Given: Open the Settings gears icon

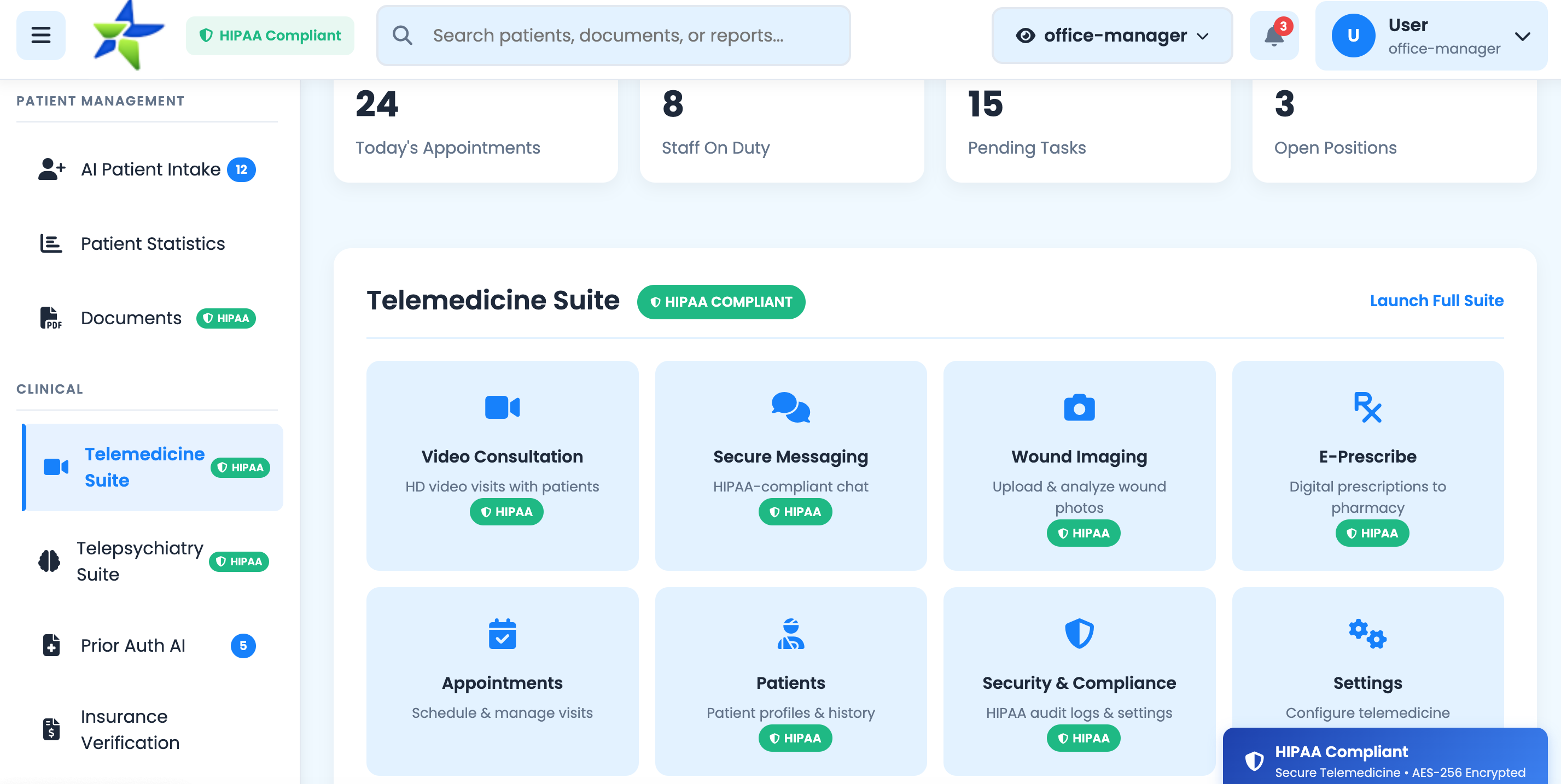Looking at the screenshot, I should click(1368, 634).
